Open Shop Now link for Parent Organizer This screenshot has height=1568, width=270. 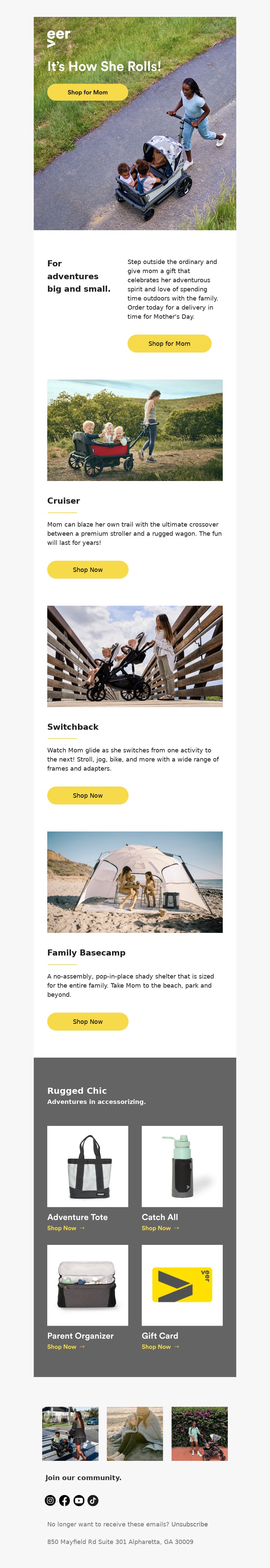click(x=66, y=1346)
